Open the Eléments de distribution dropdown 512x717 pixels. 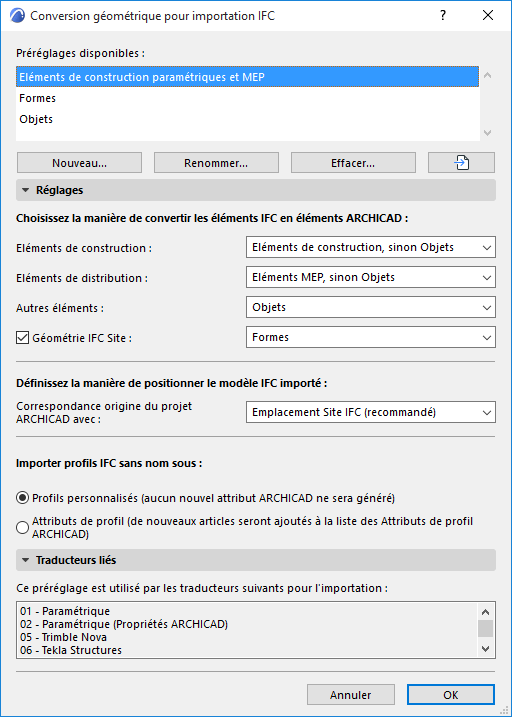click(x=371, y=277)
